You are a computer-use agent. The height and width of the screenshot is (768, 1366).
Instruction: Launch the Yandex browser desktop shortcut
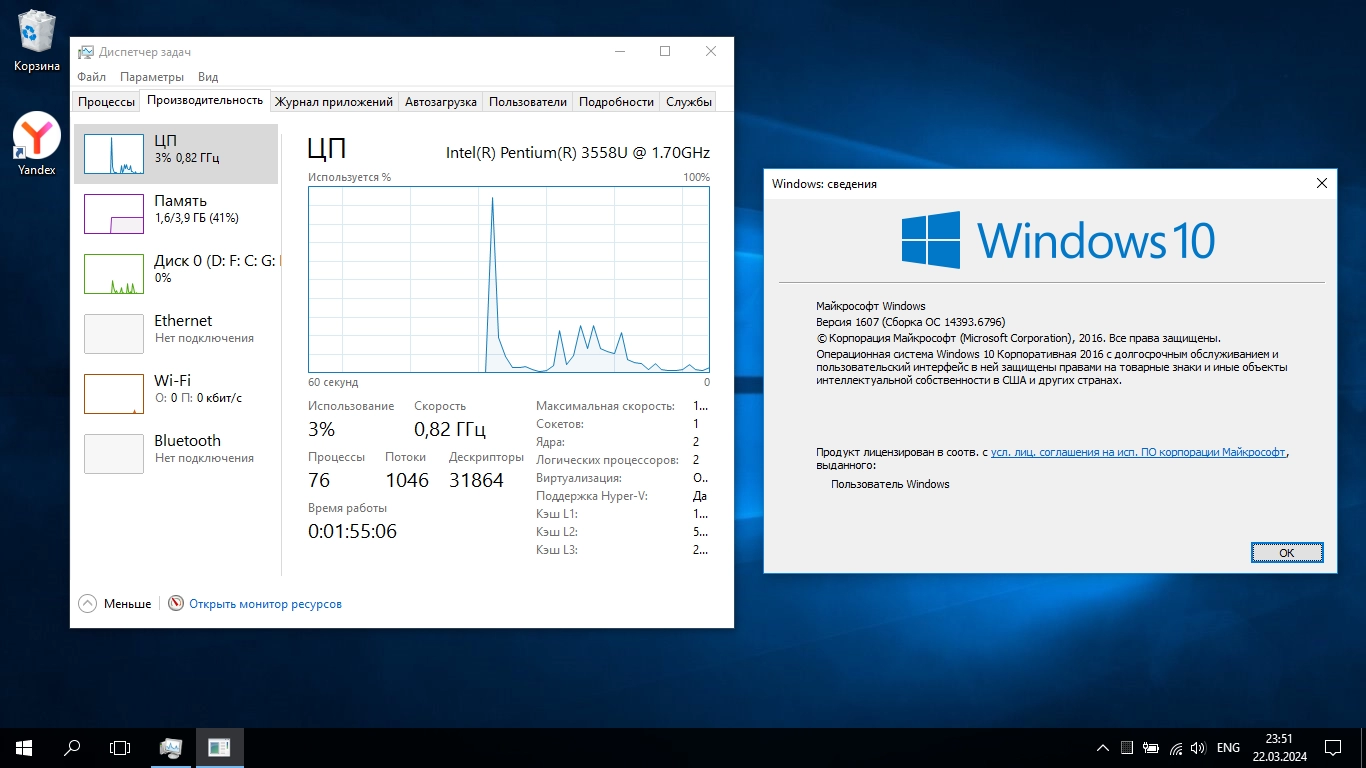(x=36, y=144)
